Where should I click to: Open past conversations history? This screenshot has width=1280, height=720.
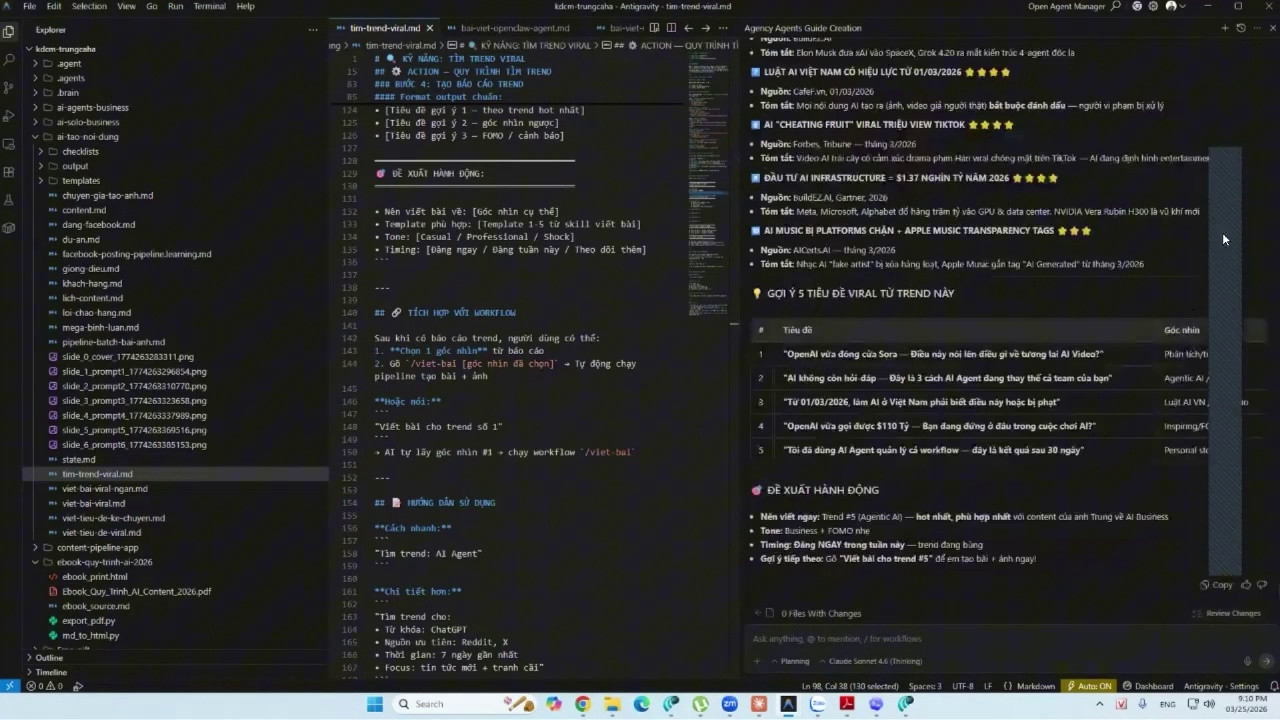pyautogui.click(x=1241, y=28)
